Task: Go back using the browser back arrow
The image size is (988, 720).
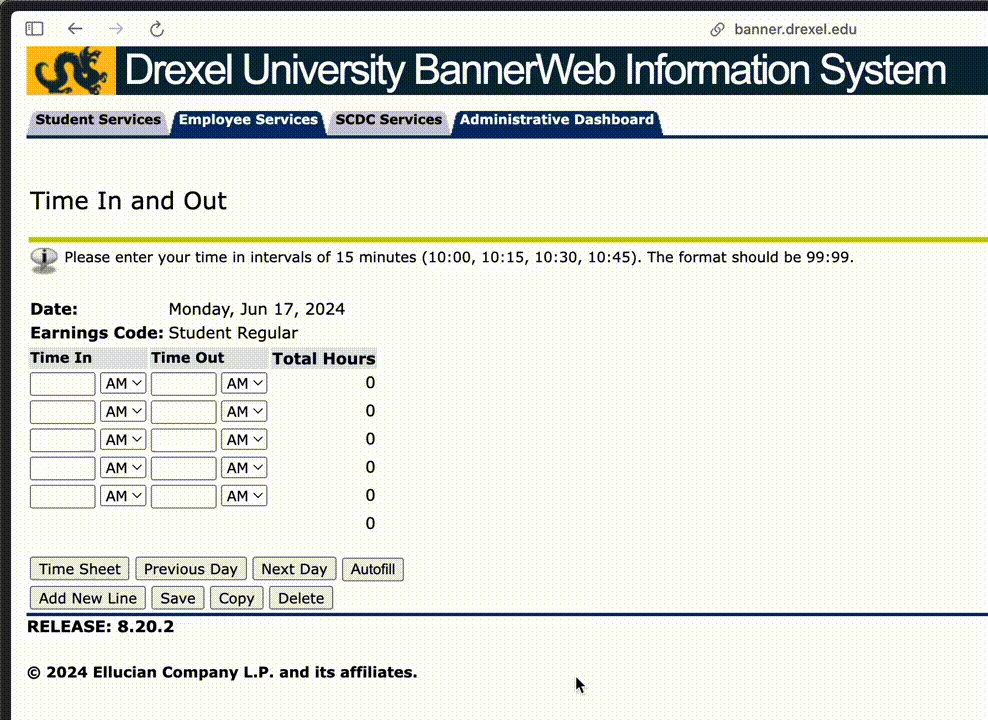Action: pyautogui.click(x=75, y=28)
